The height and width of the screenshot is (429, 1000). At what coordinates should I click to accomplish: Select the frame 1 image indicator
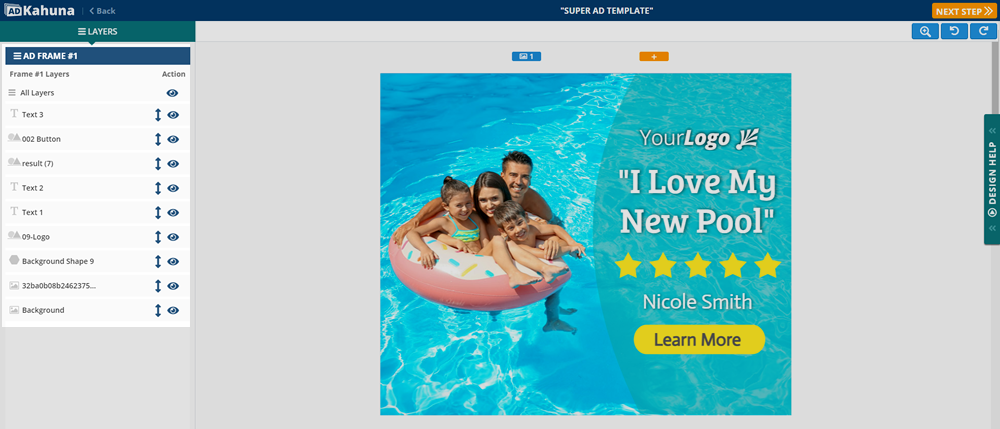526,57
